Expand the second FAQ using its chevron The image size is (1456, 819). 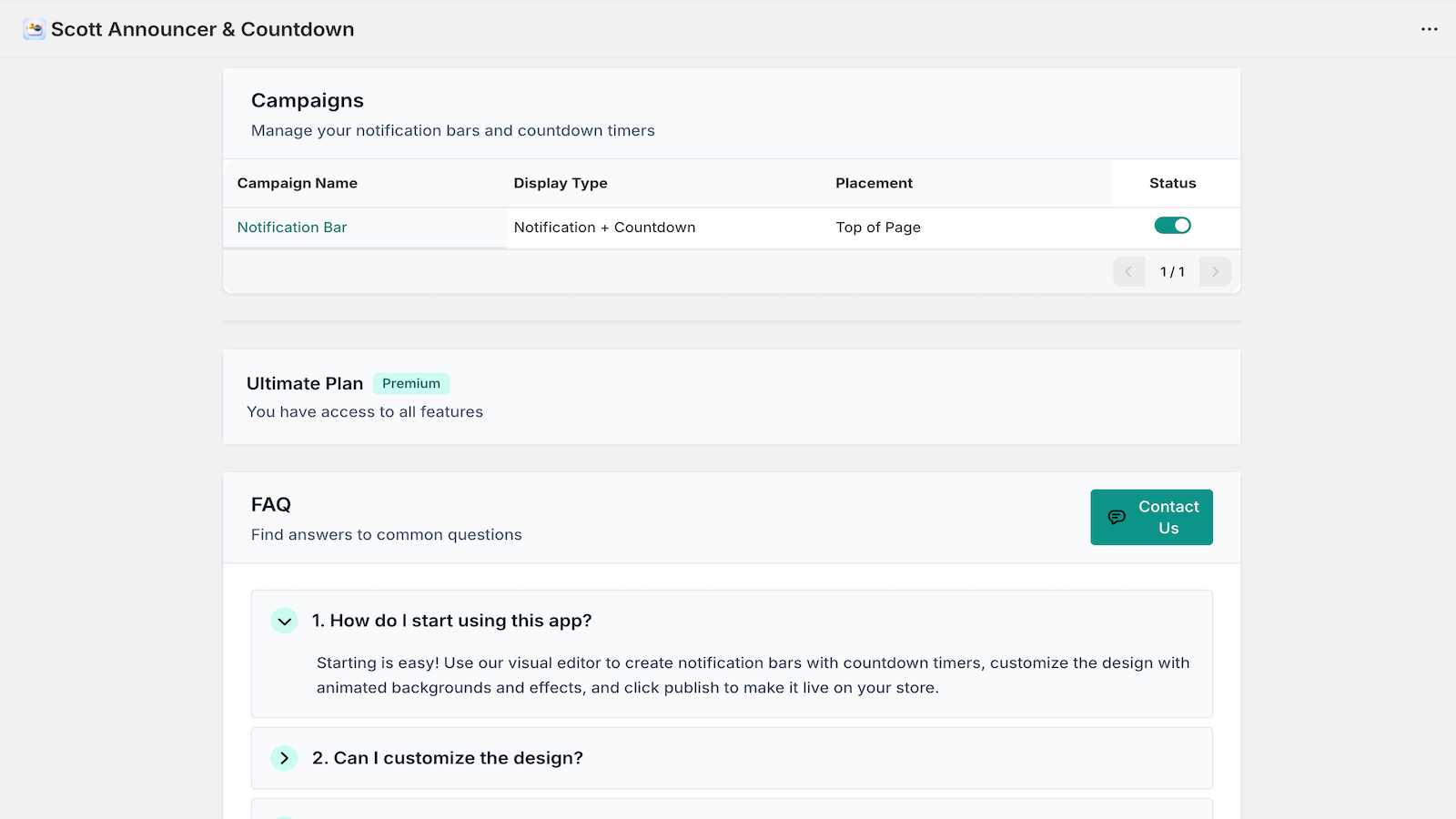[284, 758]
